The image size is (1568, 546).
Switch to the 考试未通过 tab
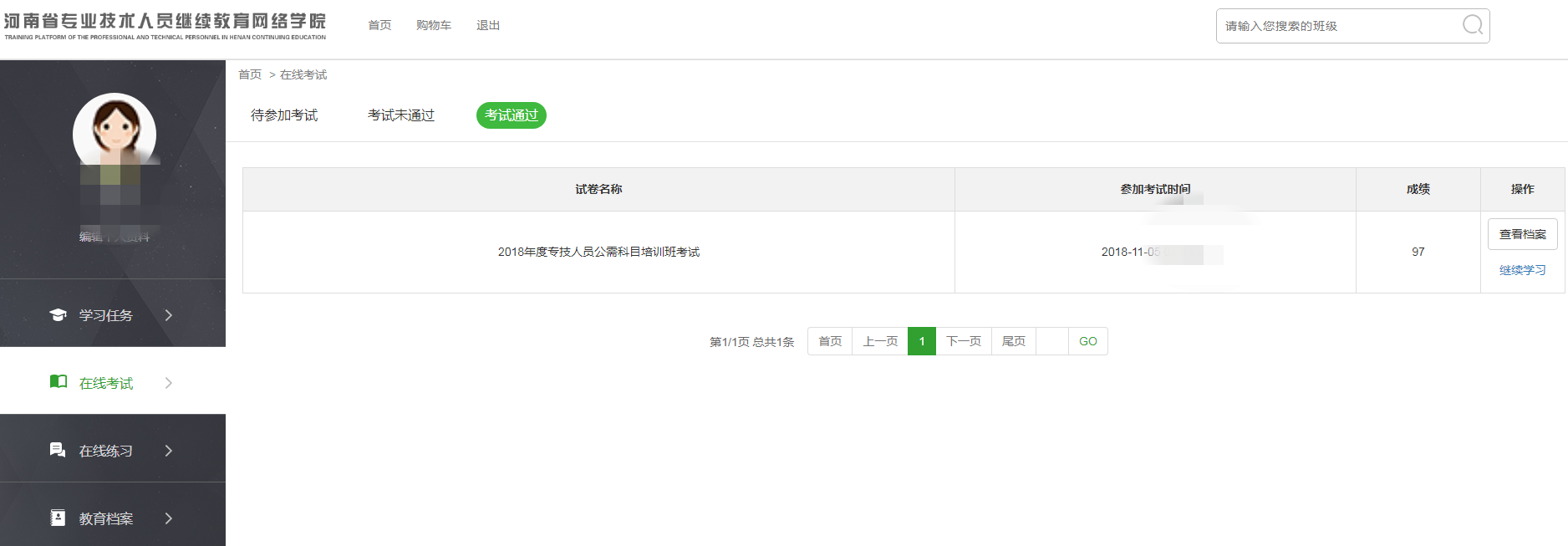401,115
